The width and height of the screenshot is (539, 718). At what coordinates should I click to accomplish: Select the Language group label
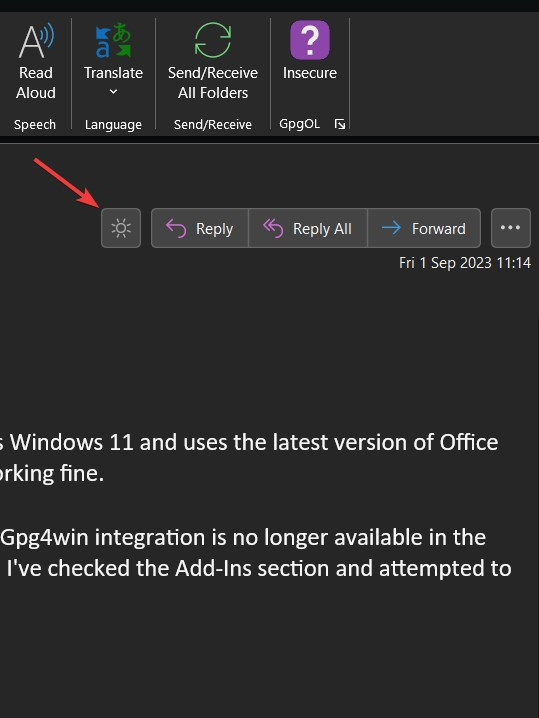(113, 125)
